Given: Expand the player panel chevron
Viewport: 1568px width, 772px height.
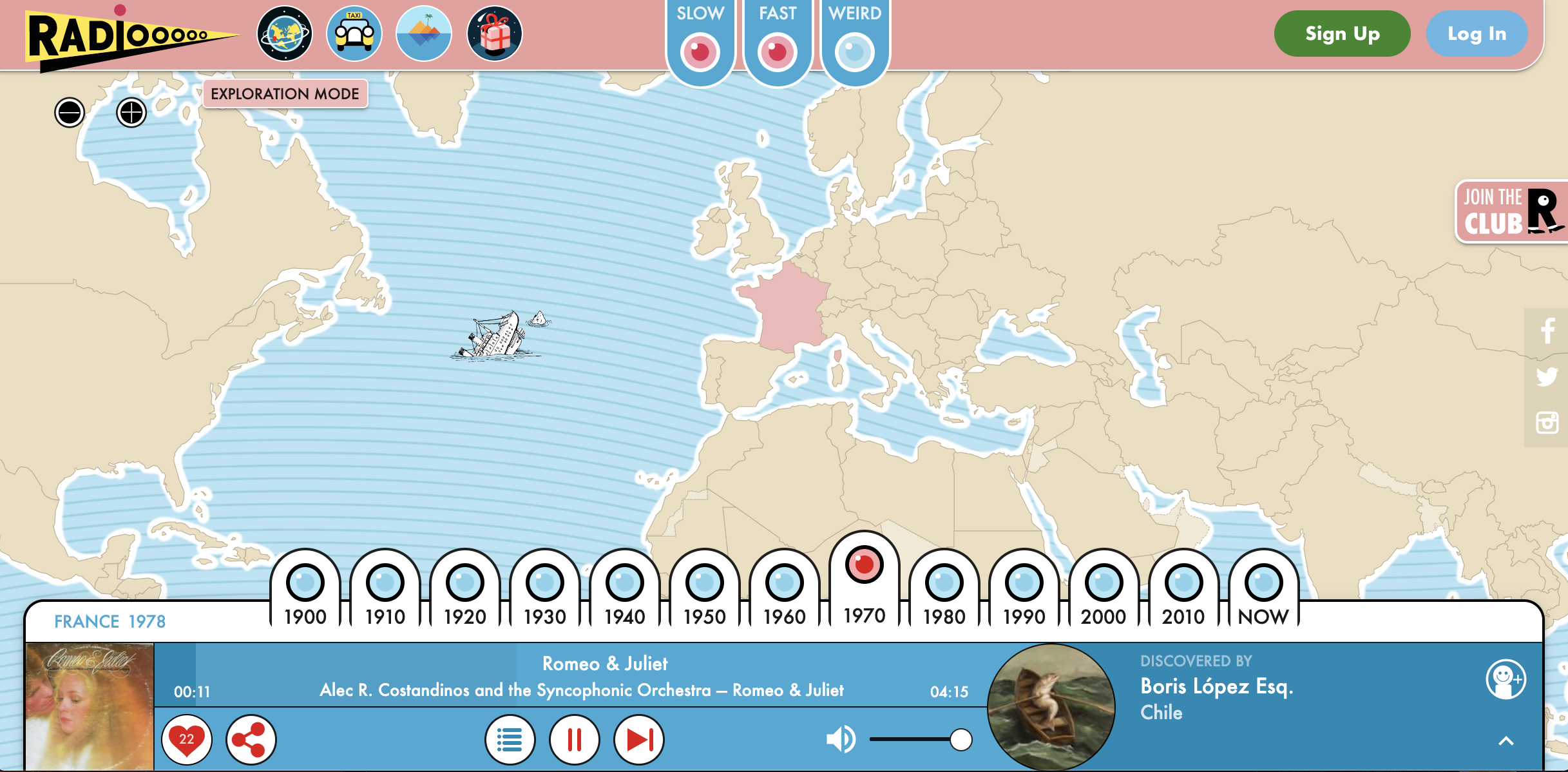Looking at the screenshot, I should pos(1506,740).
